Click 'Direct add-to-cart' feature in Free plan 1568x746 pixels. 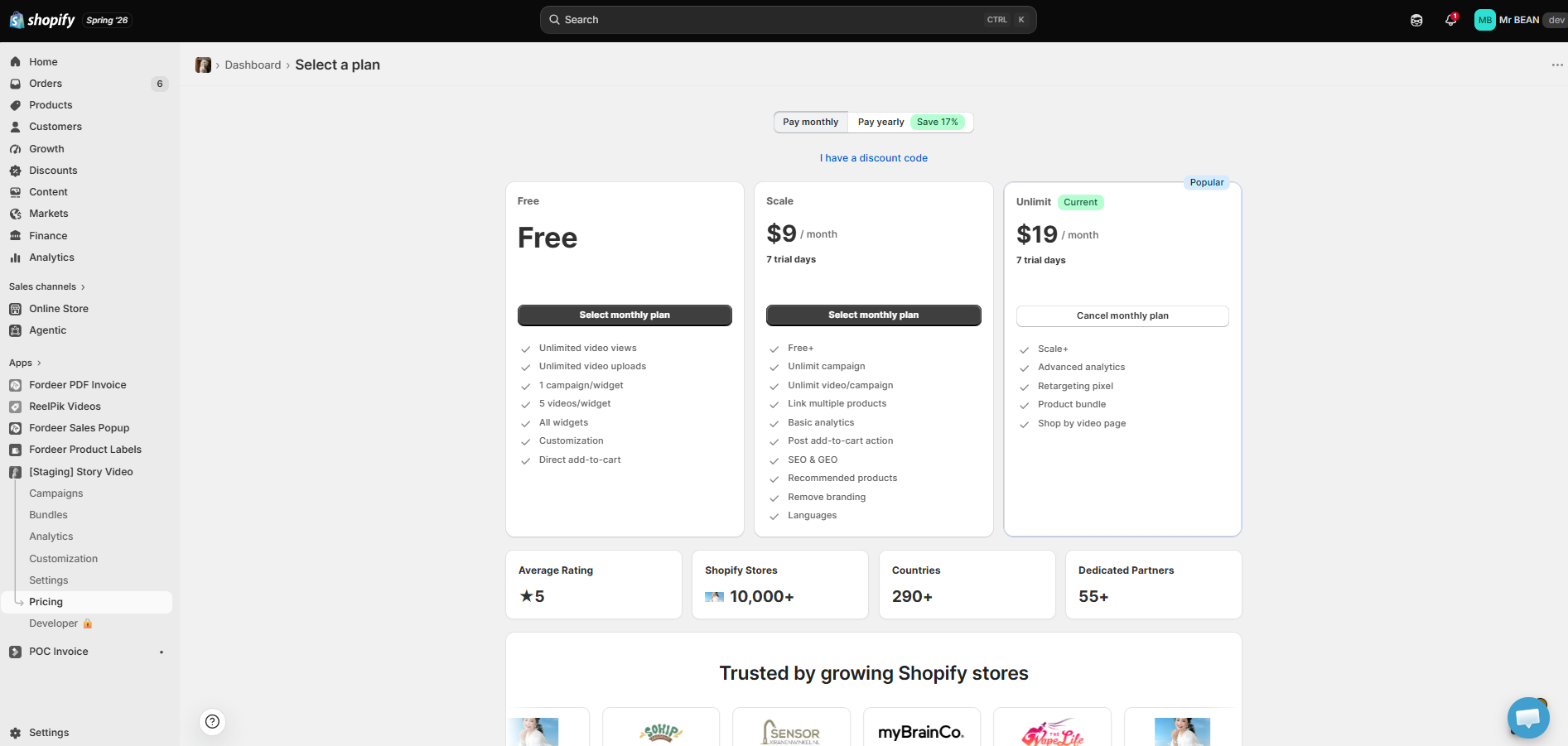[580, 460]
